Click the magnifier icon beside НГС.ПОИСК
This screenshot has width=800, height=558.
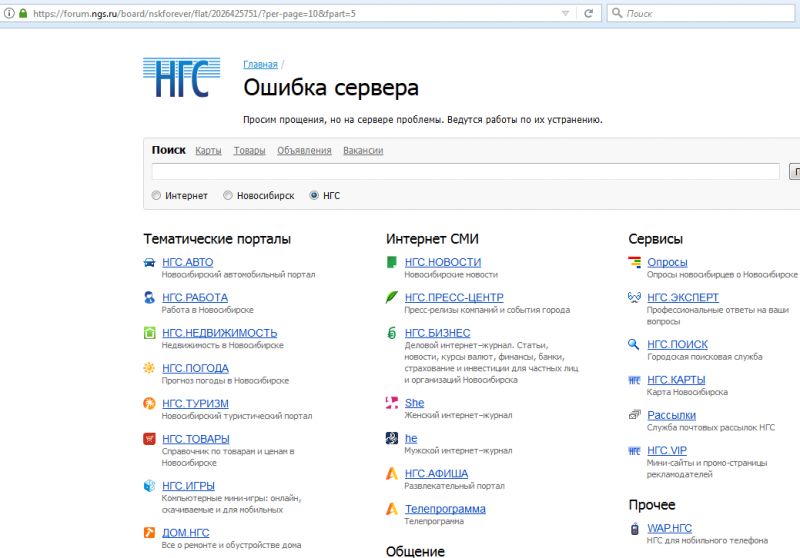point(634,344)
